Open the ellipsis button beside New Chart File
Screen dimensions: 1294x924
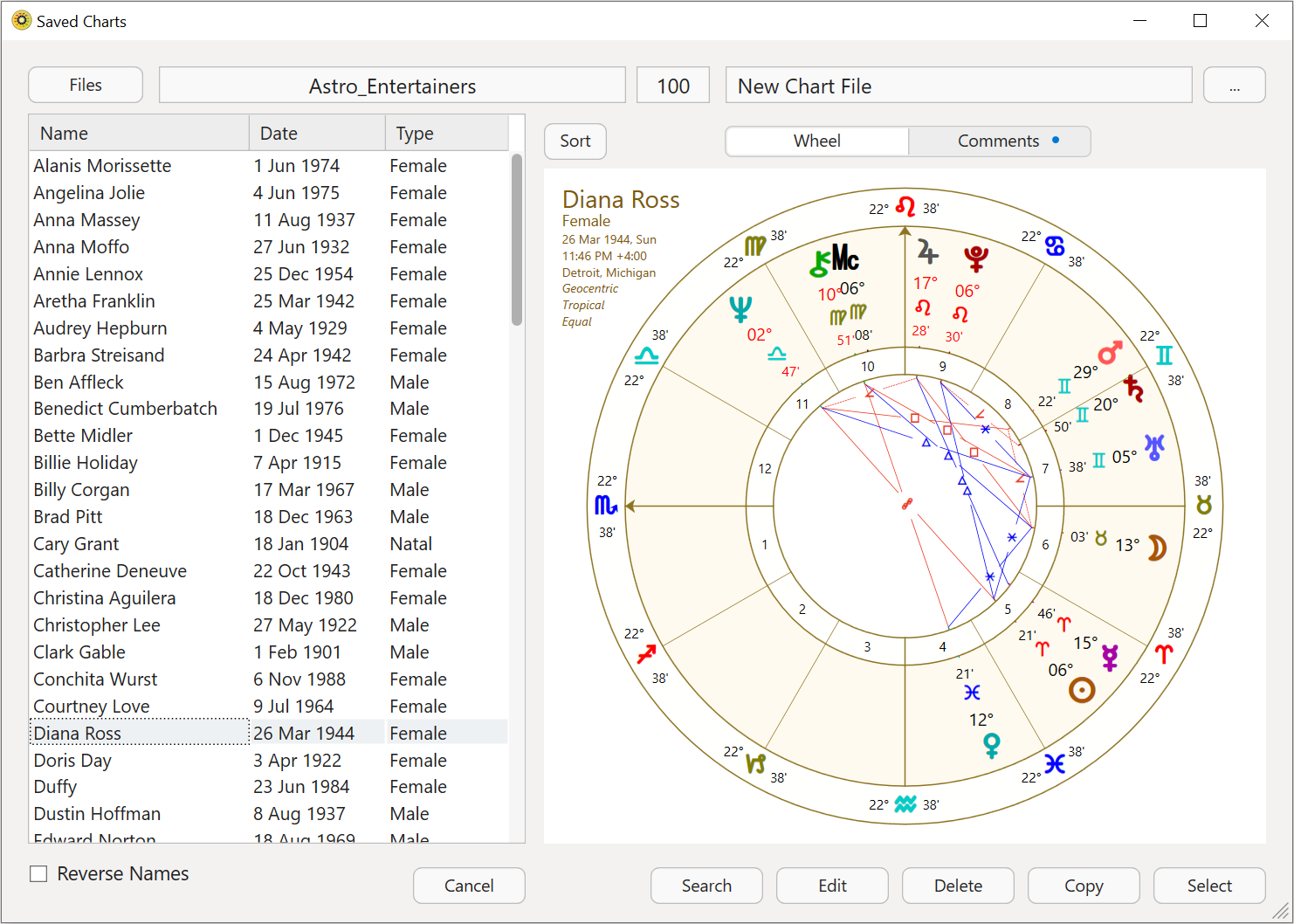[1235, 85]
